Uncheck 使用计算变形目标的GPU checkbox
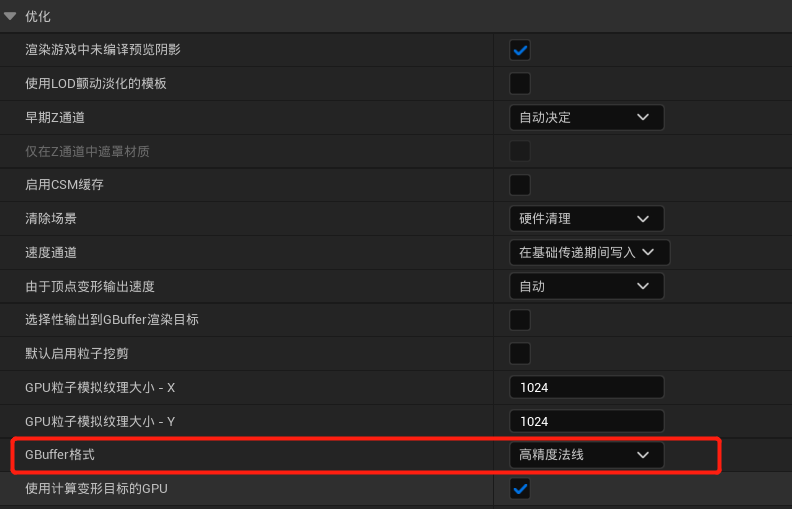Screen dimensions: 792x509 click(520, 489)
